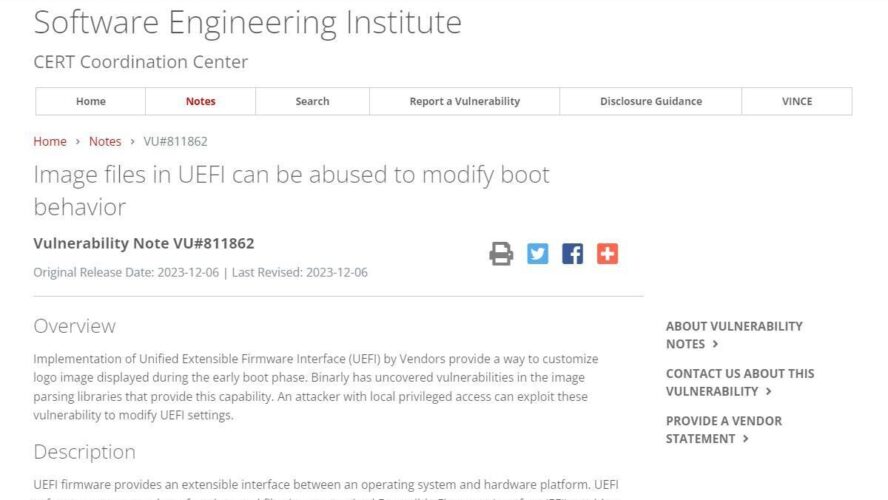Click Provide a Vendor Statement link
Screen dimensions: 888x500
(x=724, y=430)
